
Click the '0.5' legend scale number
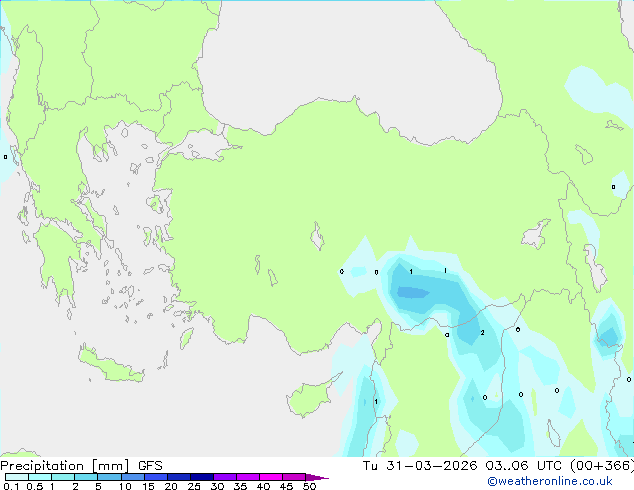pos(34,486)
